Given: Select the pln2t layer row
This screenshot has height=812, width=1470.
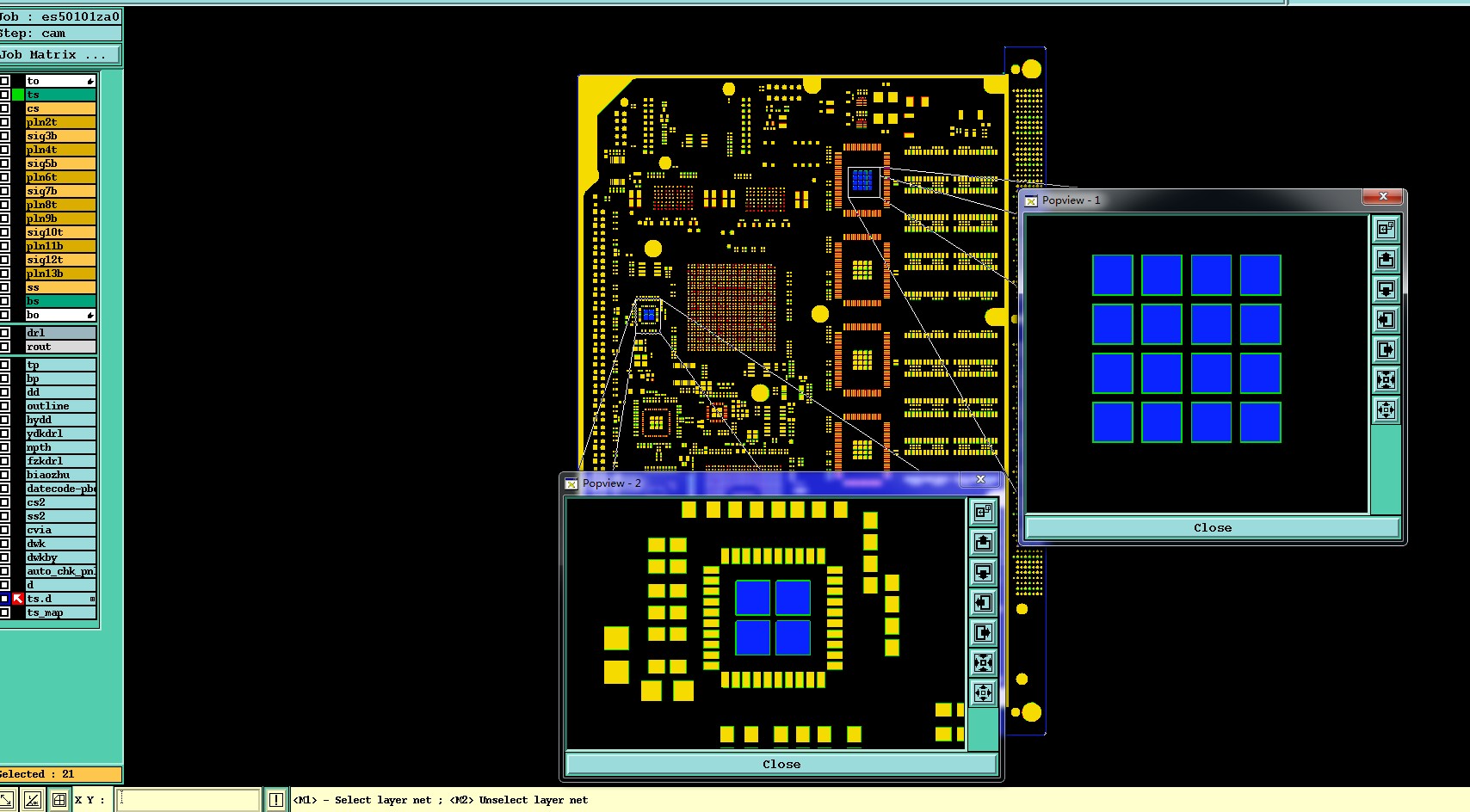Looking at the screenshot, I should 60,122.
